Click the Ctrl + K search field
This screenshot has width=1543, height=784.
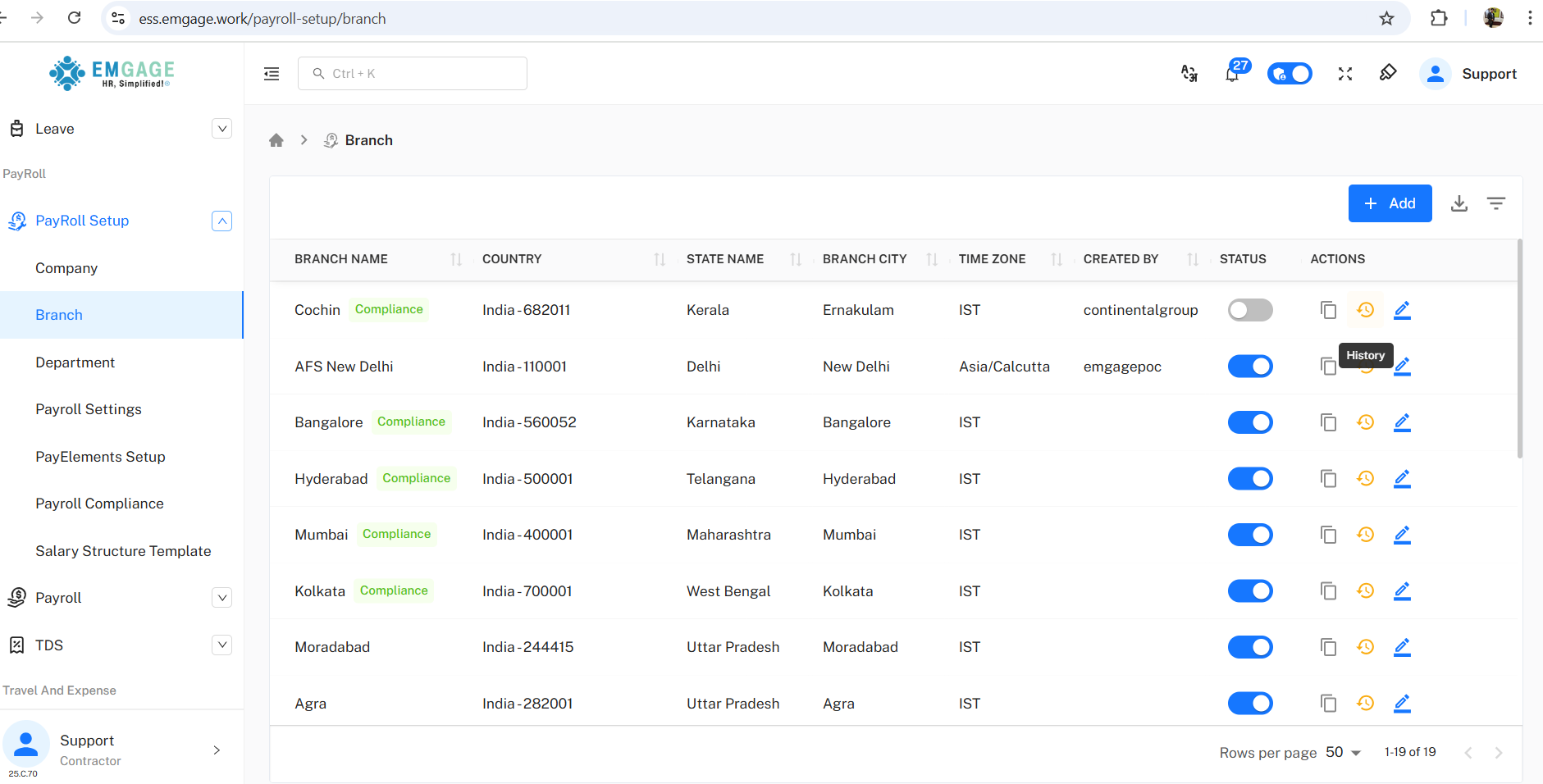coord(412,74)
